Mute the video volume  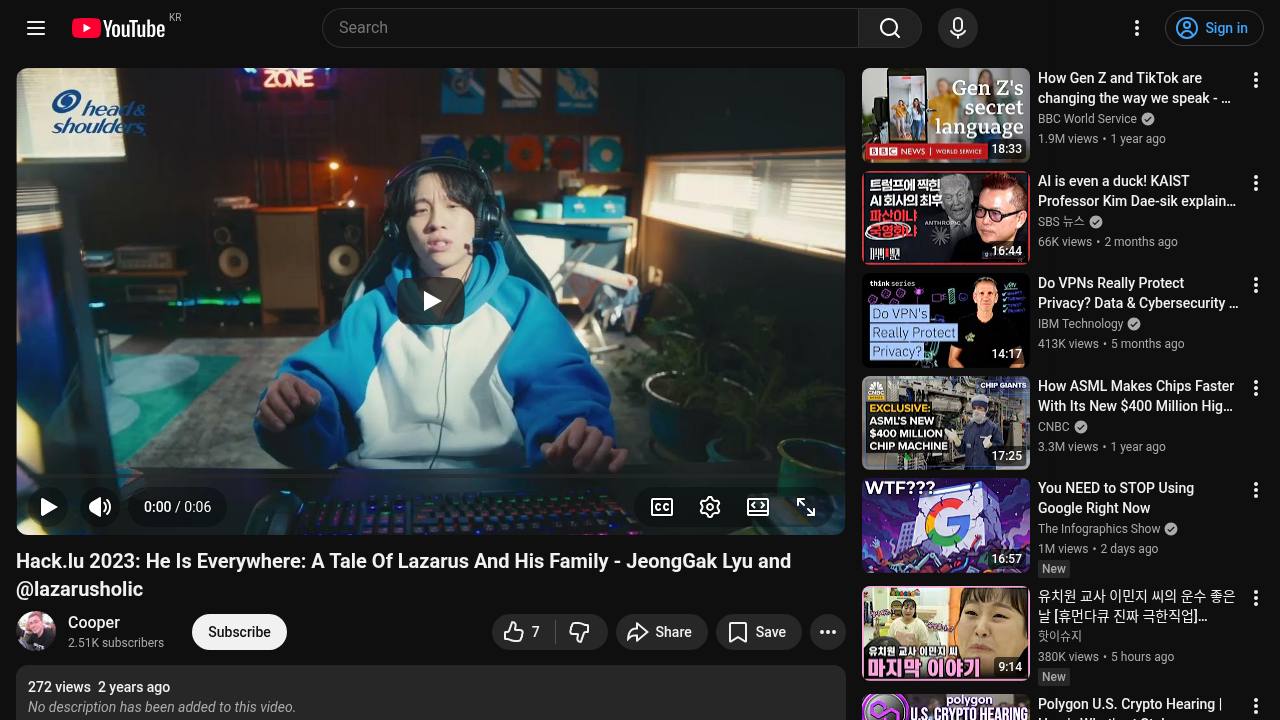[100, 507]
